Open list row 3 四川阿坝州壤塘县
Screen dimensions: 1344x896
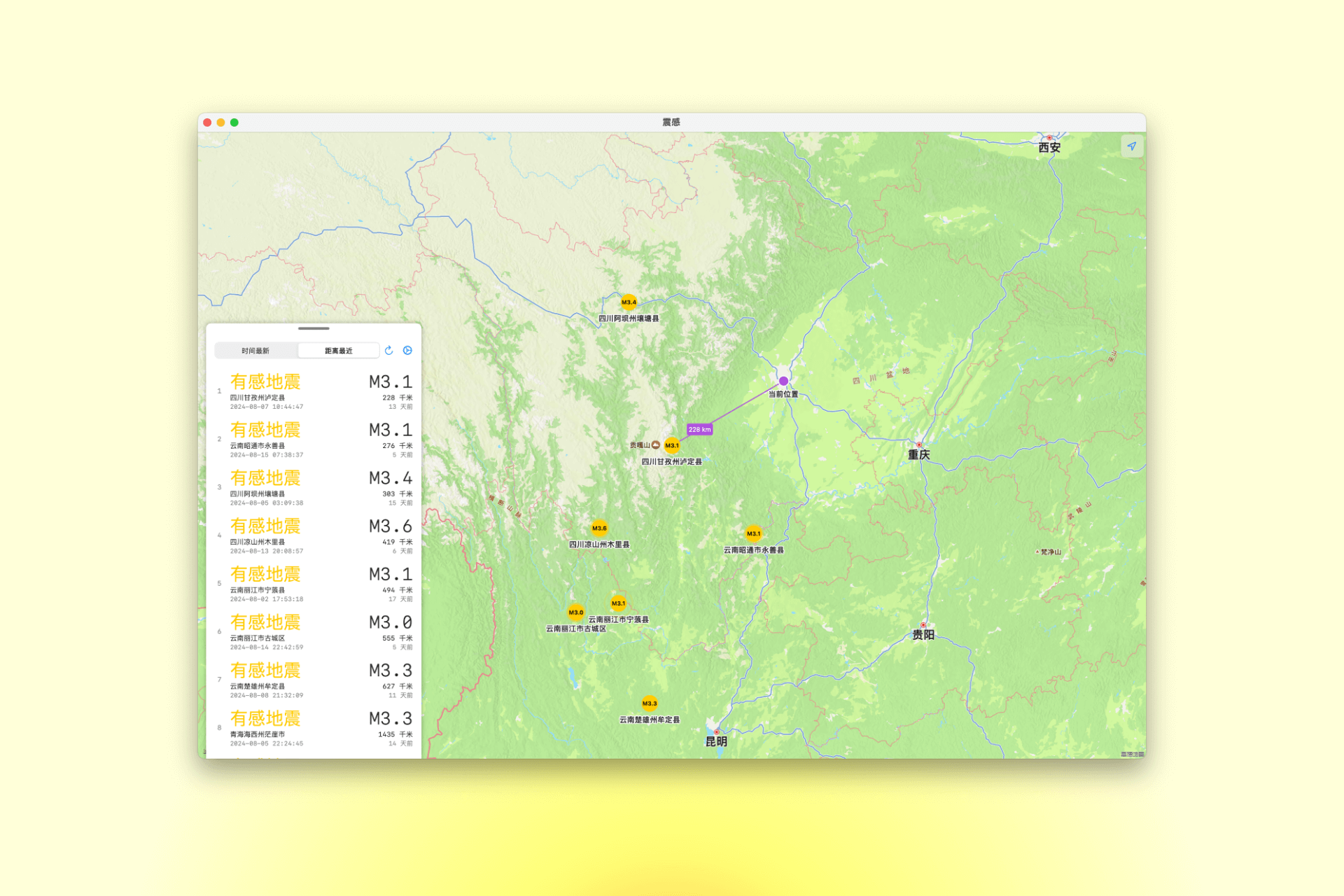(x=314, y=488)
